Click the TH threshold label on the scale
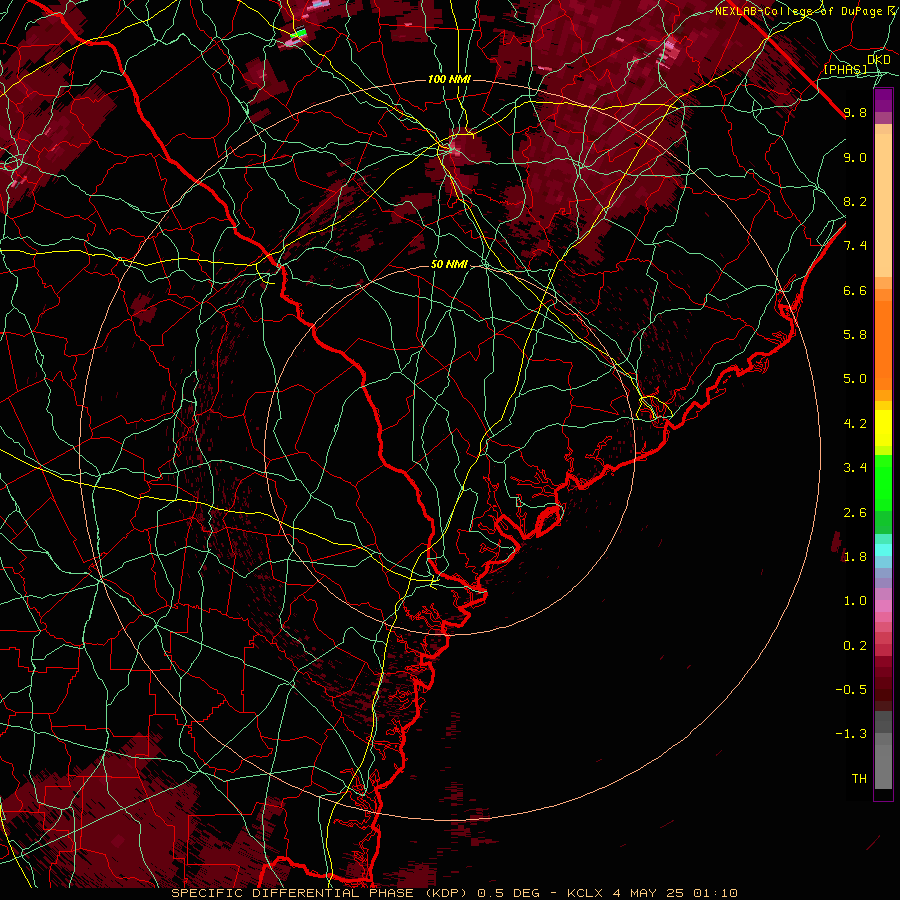The image size is (900, 900). (x=859, y=779)
